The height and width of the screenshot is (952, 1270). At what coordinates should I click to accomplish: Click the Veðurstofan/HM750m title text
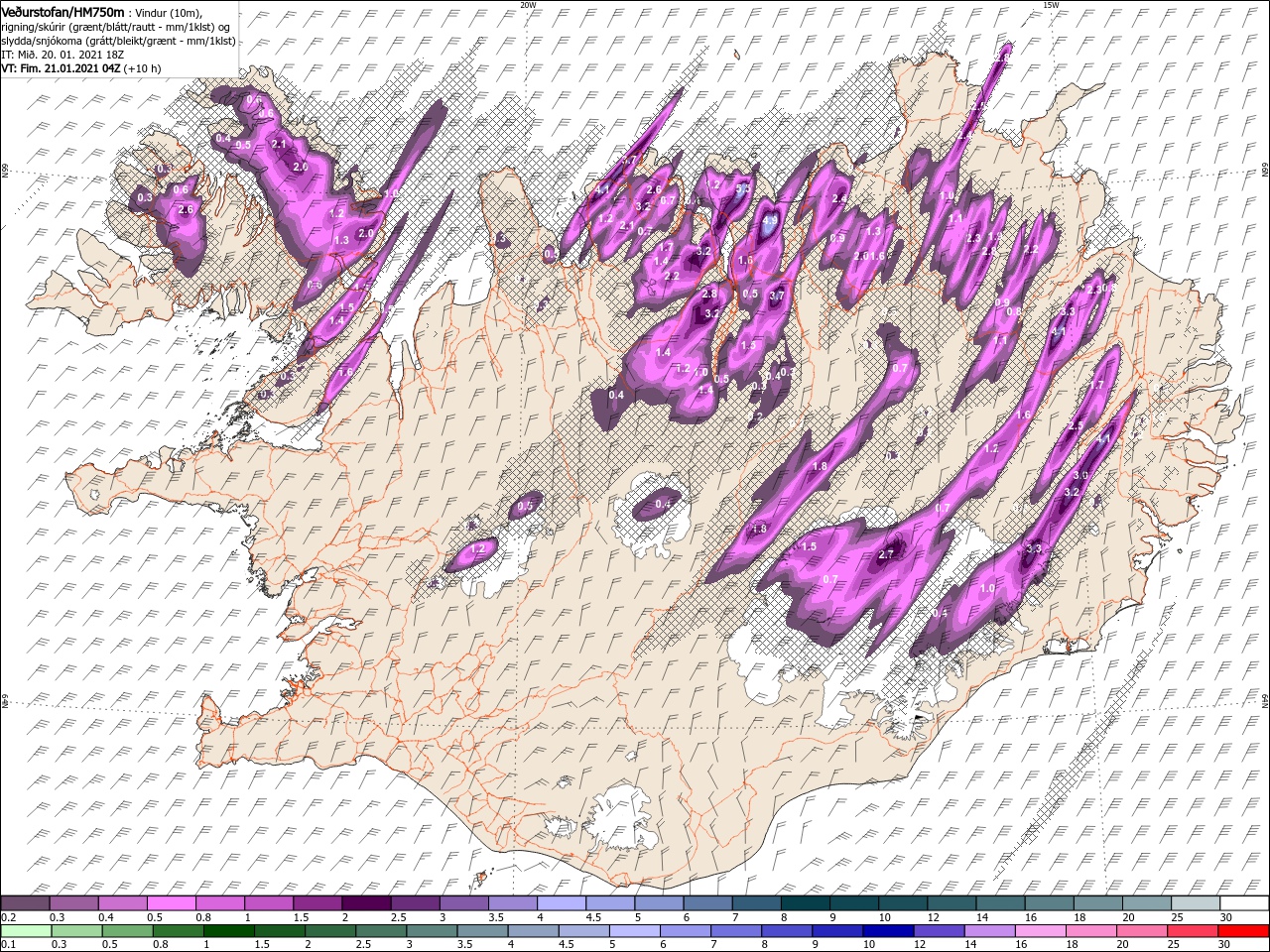[63, 11]
